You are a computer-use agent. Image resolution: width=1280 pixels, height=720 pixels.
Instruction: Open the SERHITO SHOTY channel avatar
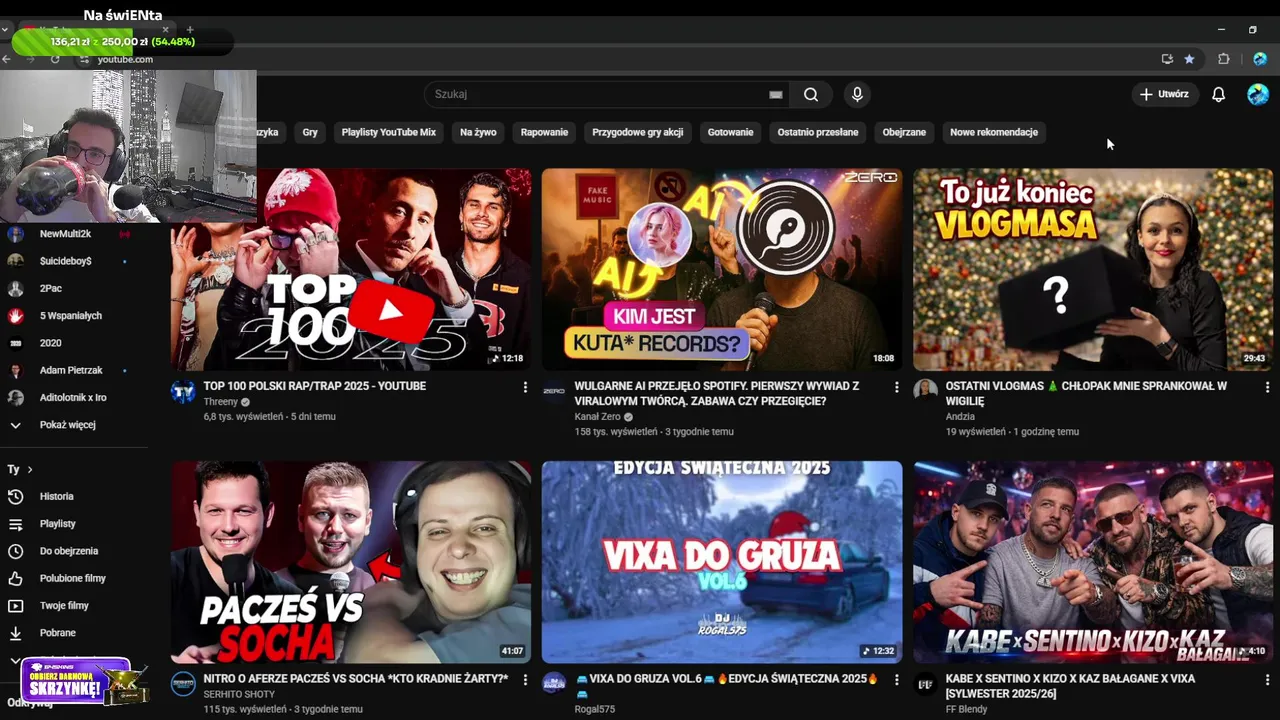click(183, 684)
